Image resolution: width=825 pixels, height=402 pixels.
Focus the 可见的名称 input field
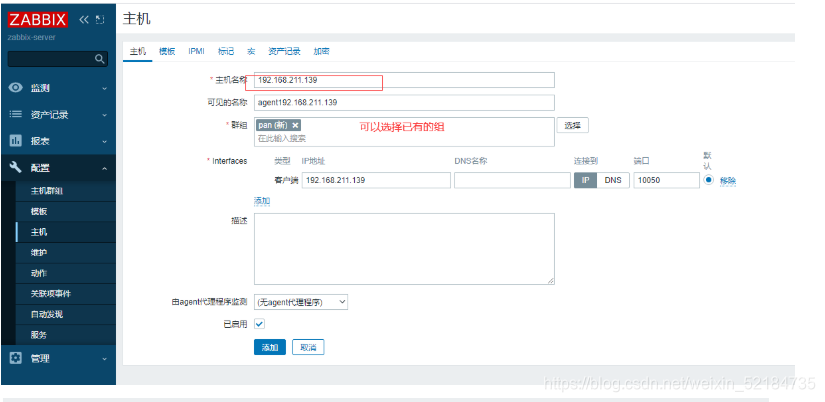coord(404,102)
